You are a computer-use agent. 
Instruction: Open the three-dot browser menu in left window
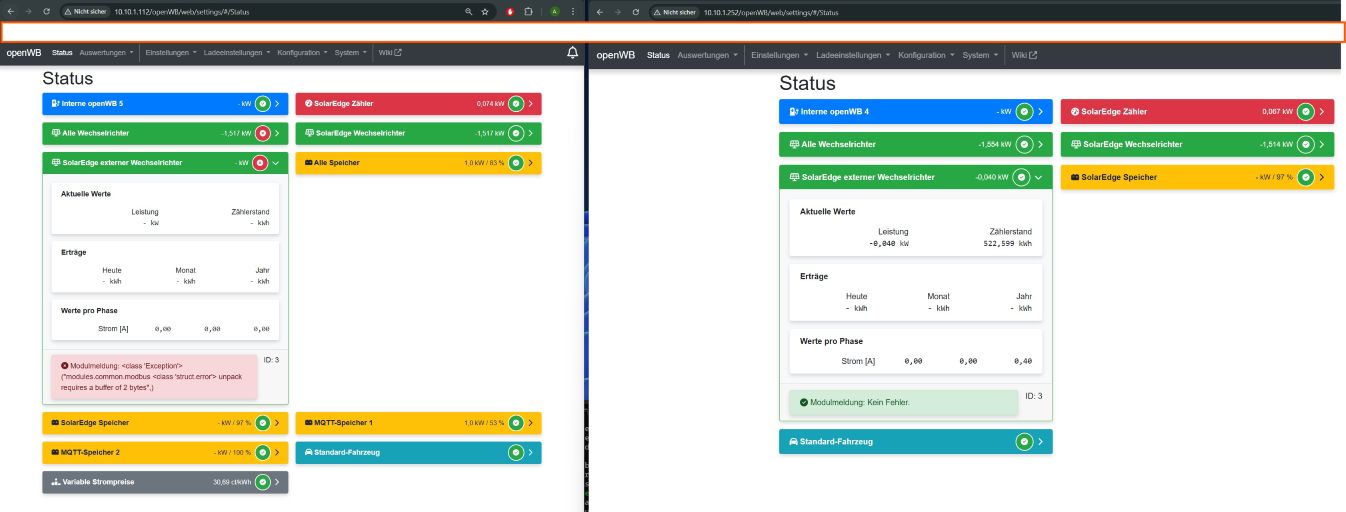click(573, 11)
